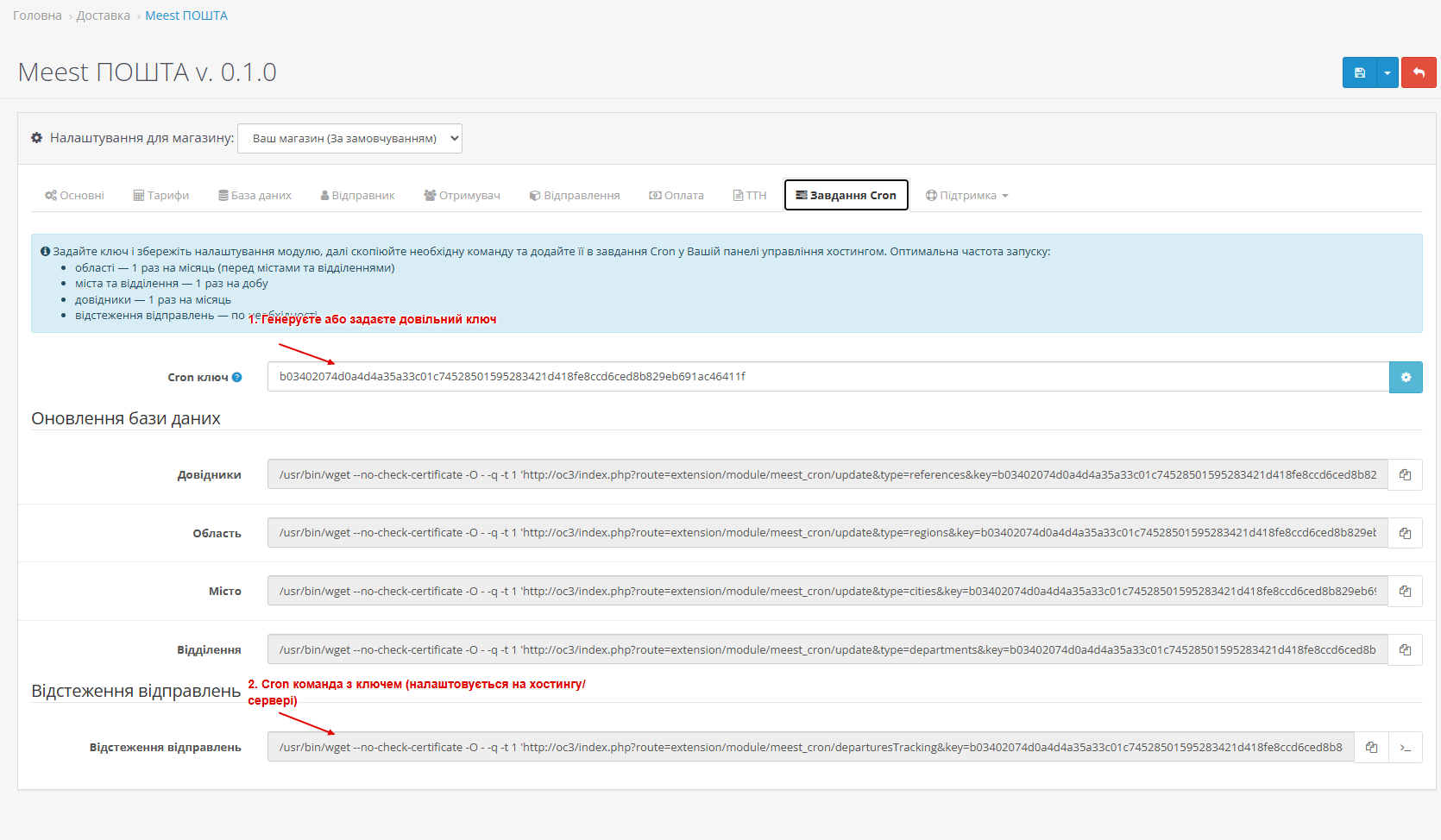Select the Завдання Cron tab
The height and width of the screenshot is (840, 1441).
point(846,195)
